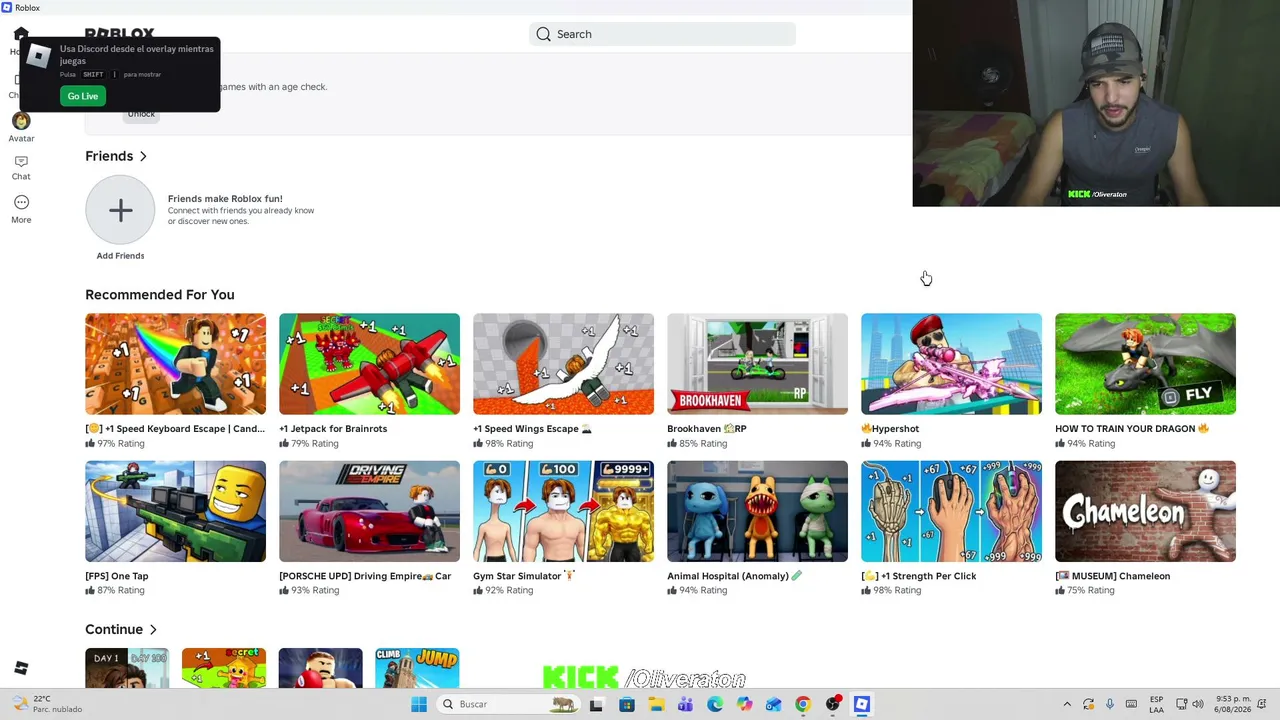This screenshot has height=720, width=1280.
Task: Open the Brookhaven RP game thumbnail
Action: 757,364
